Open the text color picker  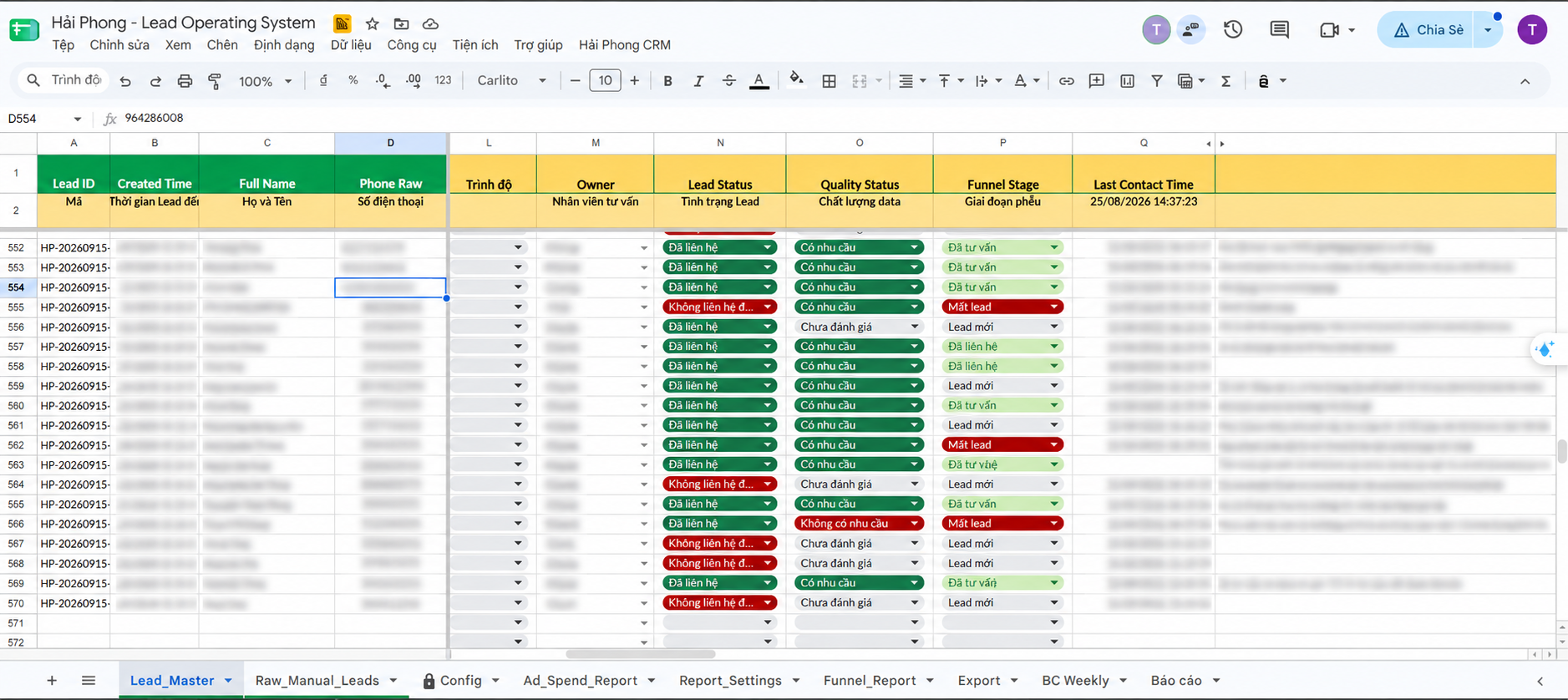click(x=759, y=81)
